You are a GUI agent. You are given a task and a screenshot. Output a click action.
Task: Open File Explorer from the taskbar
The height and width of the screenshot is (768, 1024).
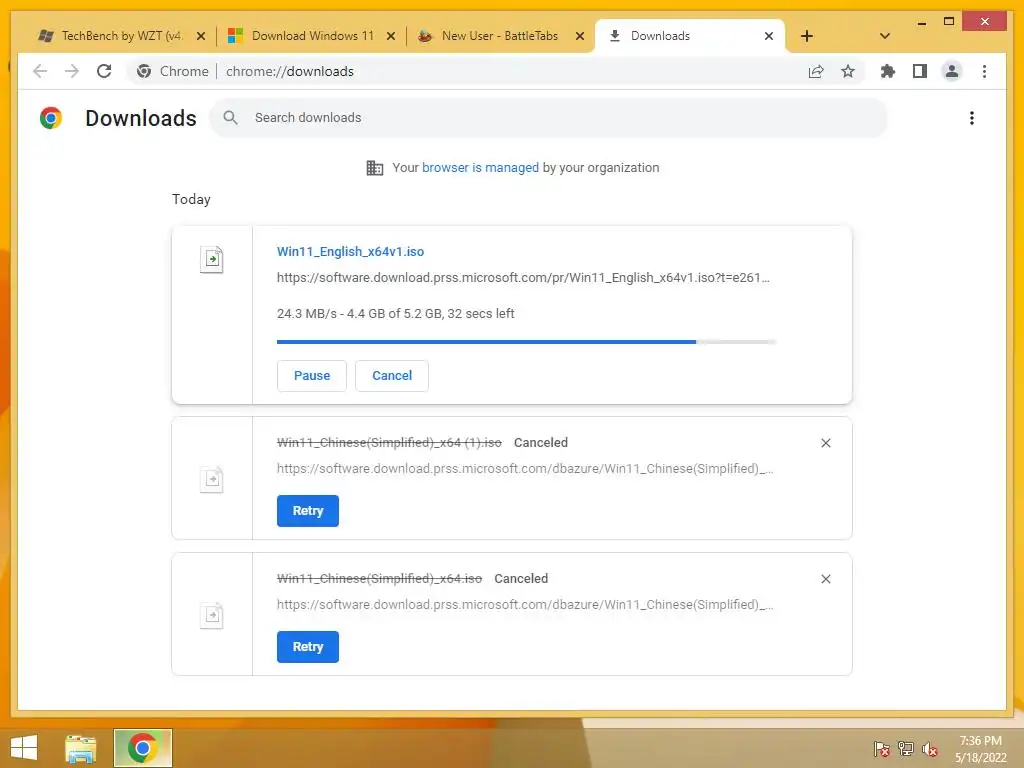point(80,748)
